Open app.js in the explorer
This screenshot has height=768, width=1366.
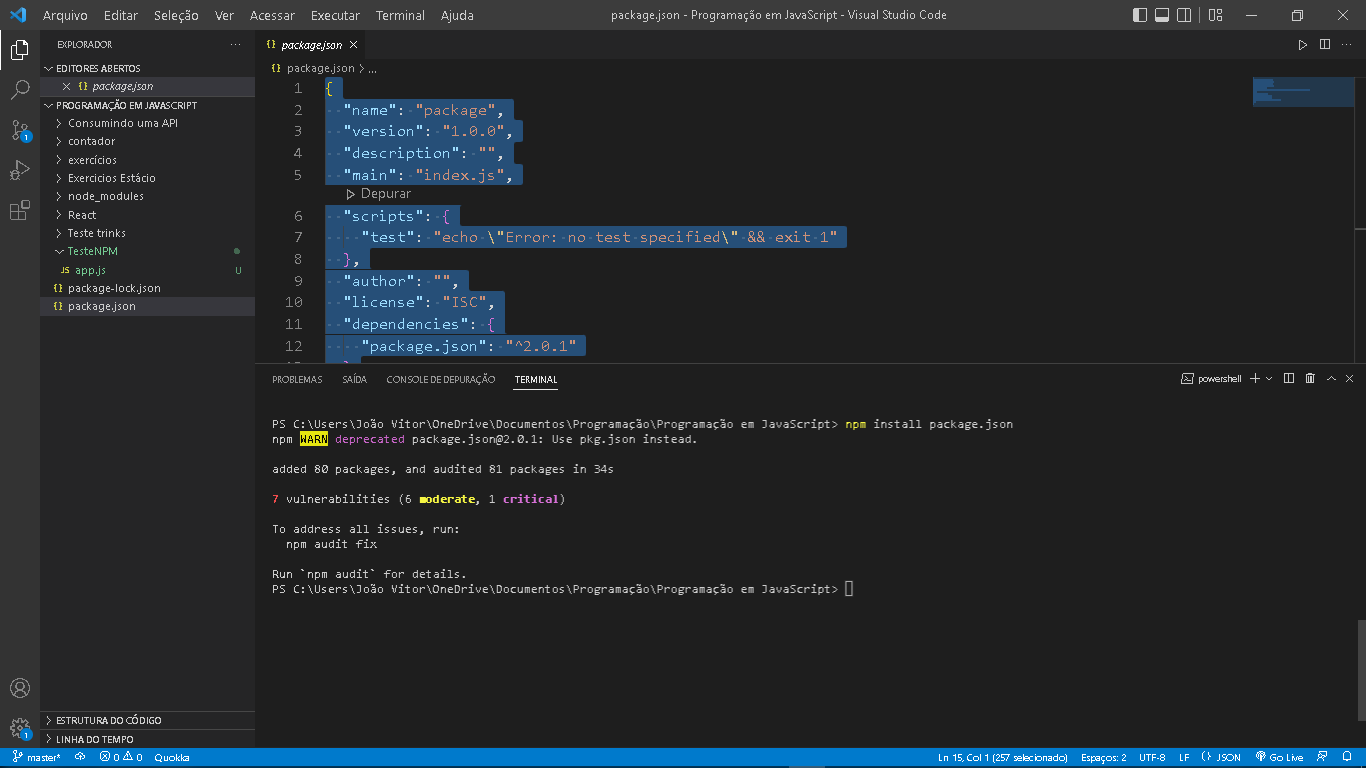pyautogui.click(x=147, y=270)
